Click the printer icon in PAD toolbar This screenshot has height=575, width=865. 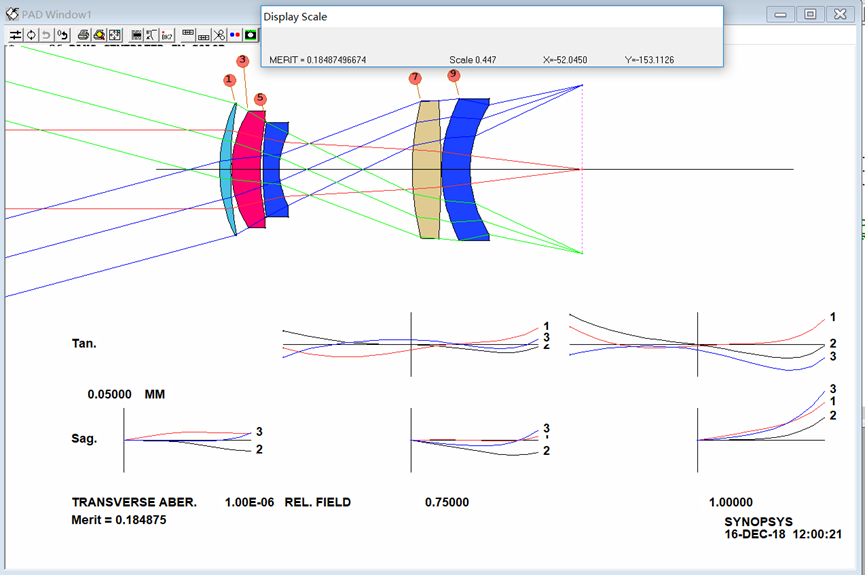(x=83, y=35)
